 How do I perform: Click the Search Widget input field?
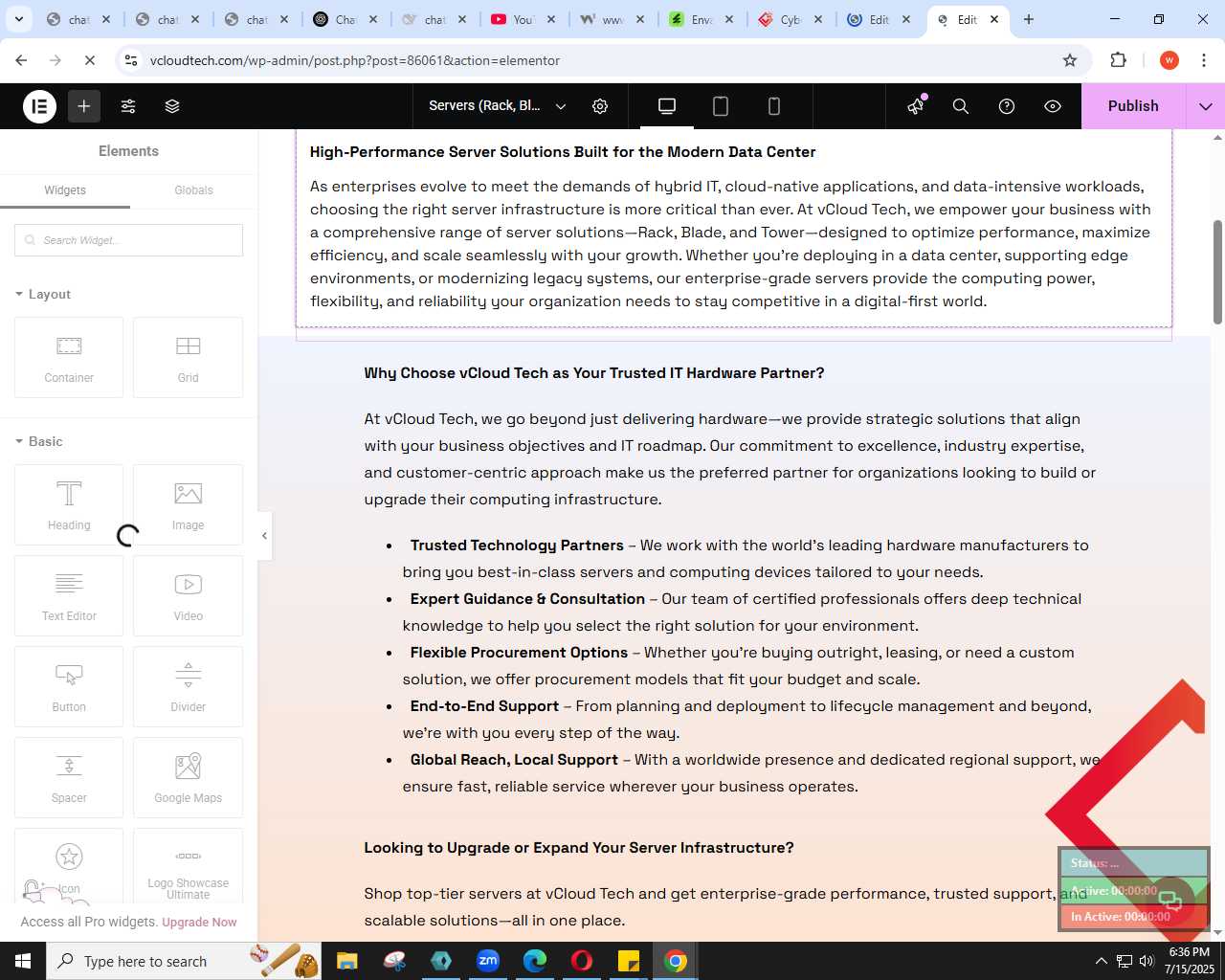[x=128, y=240]
